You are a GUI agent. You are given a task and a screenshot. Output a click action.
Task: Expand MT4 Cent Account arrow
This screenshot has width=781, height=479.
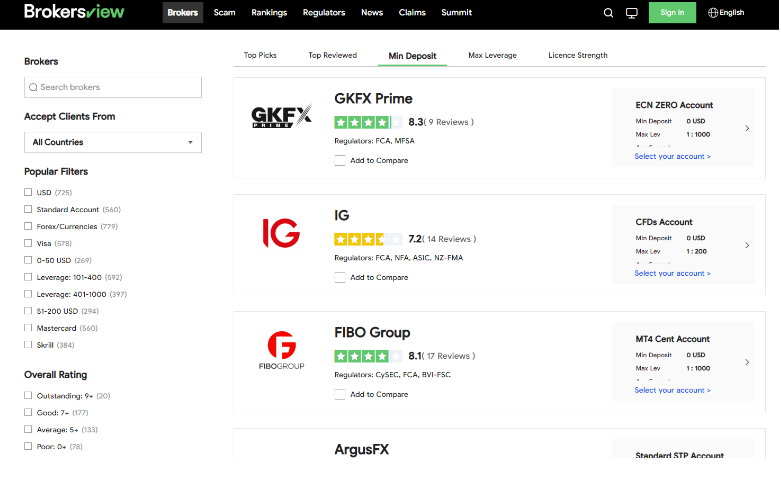[747, 362]
